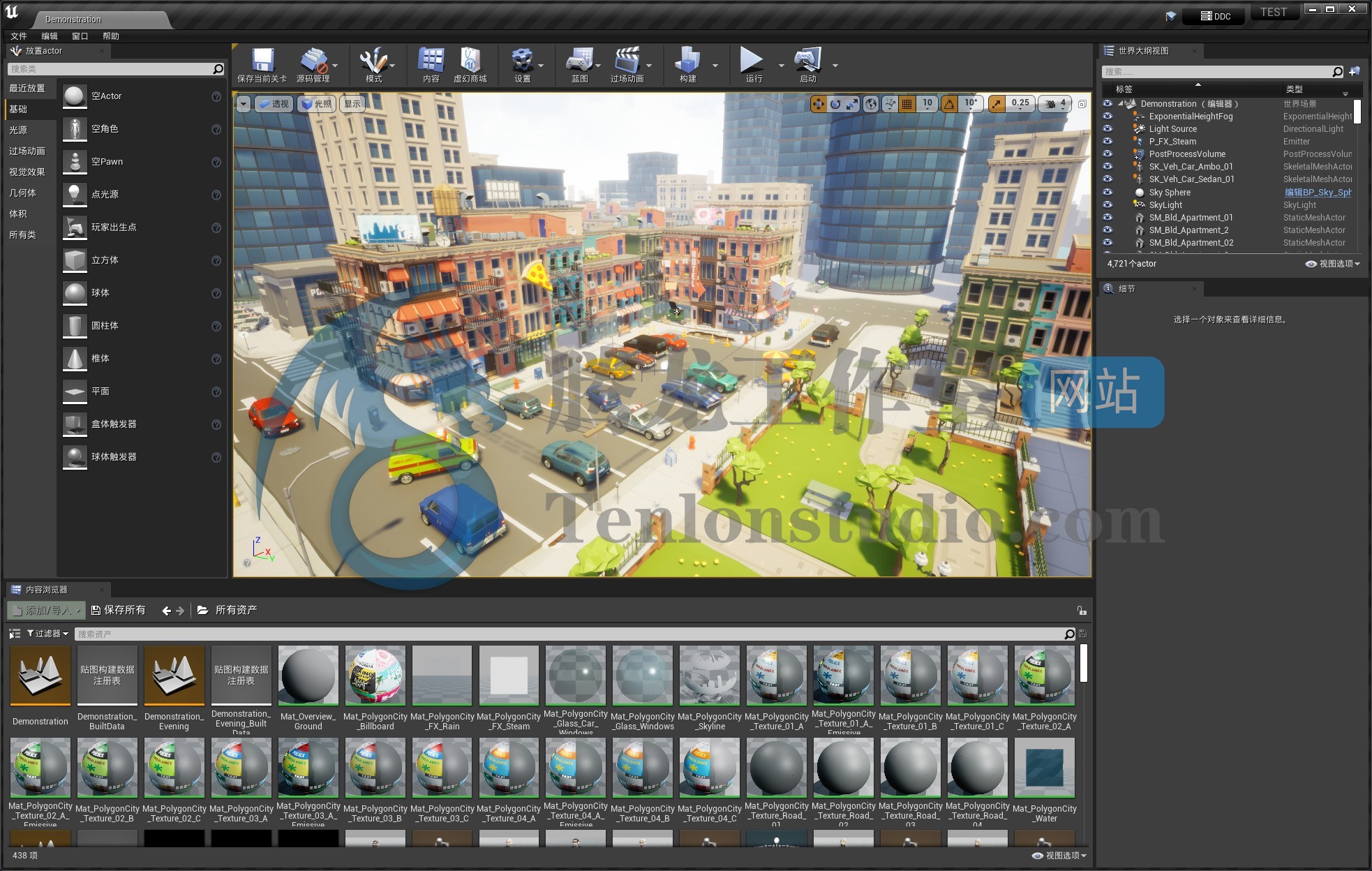Click the help icon next to 球体

click(x=216, y=293)
